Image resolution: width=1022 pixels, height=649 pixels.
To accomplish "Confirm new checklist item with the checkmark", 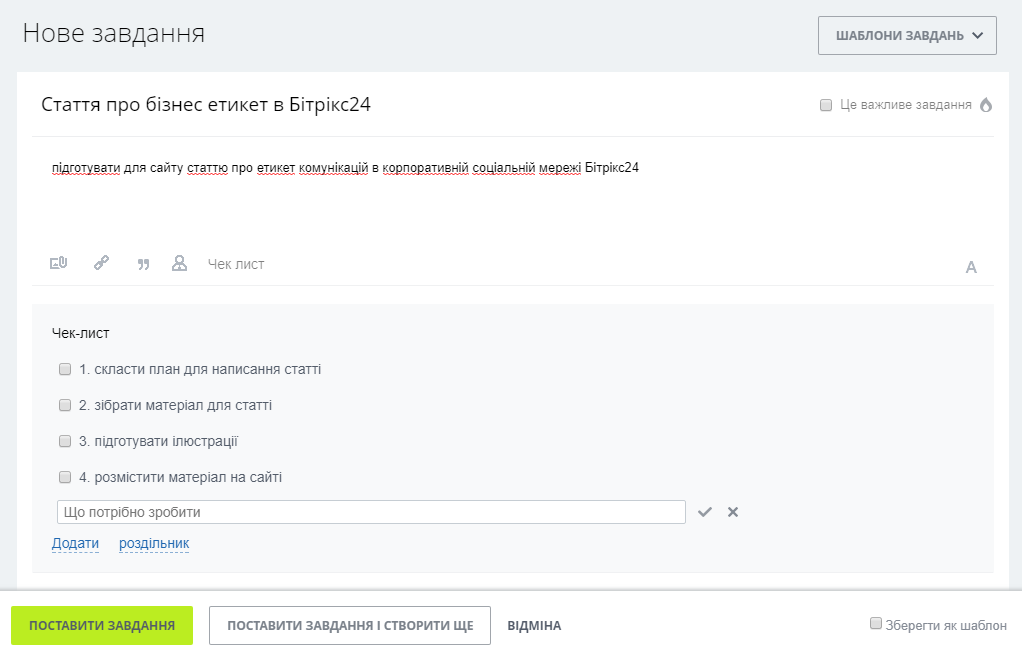I will [x=705, y=512].
